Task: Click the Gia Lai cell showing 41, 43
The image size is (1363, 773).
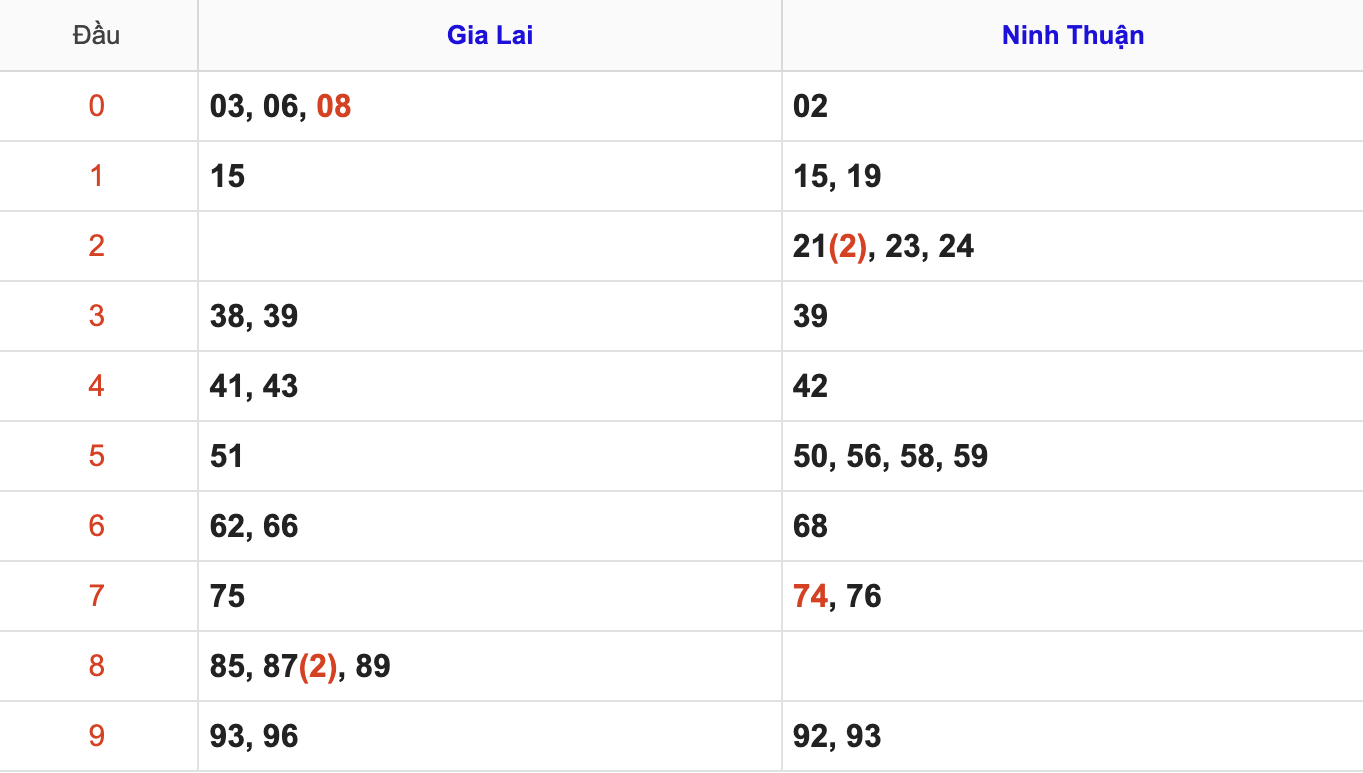Action: coord(254,386)
